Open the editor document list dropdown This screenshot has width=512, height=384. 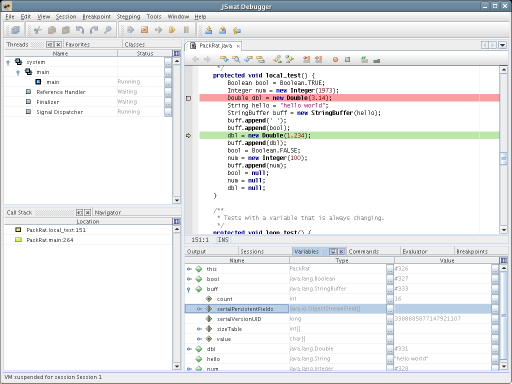pyautogui.click(x=502, y=45)
